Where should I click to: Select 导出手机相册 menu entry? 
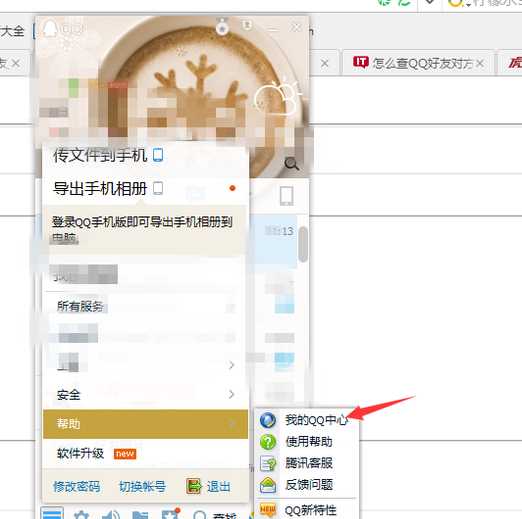(145, 188)
